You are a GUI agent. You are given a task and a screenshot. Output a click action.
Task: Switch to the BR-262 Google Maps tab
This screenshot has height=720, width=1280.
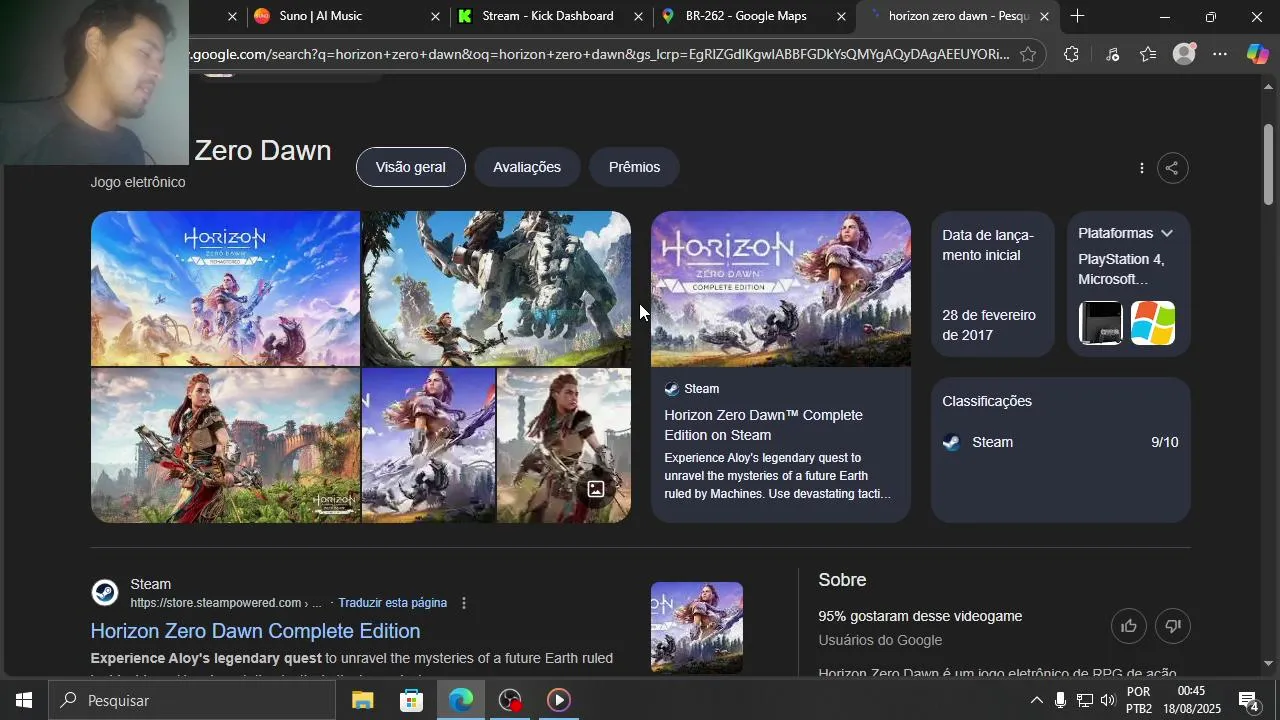746,16
